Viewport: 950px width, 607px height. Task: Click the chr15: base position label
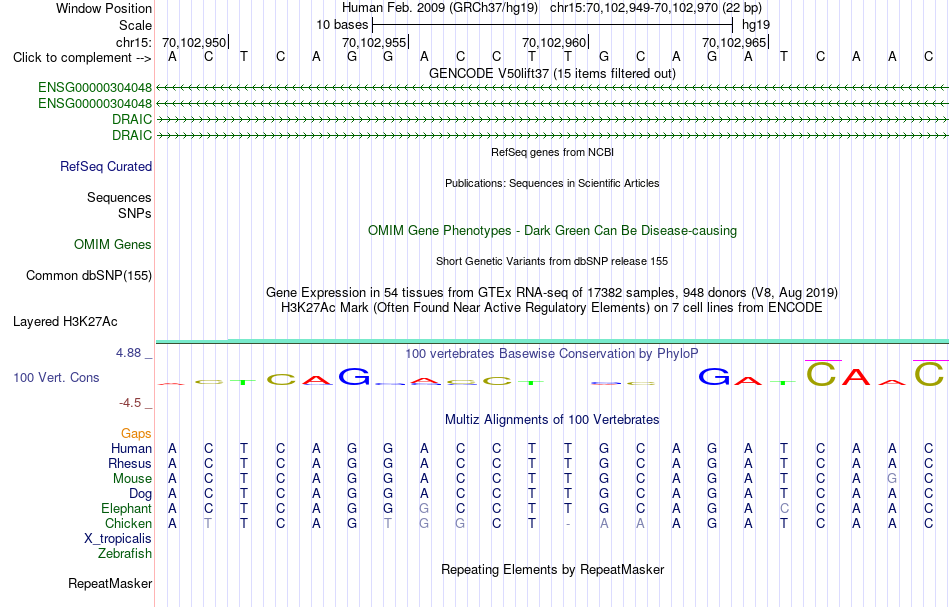click(134, 43)
